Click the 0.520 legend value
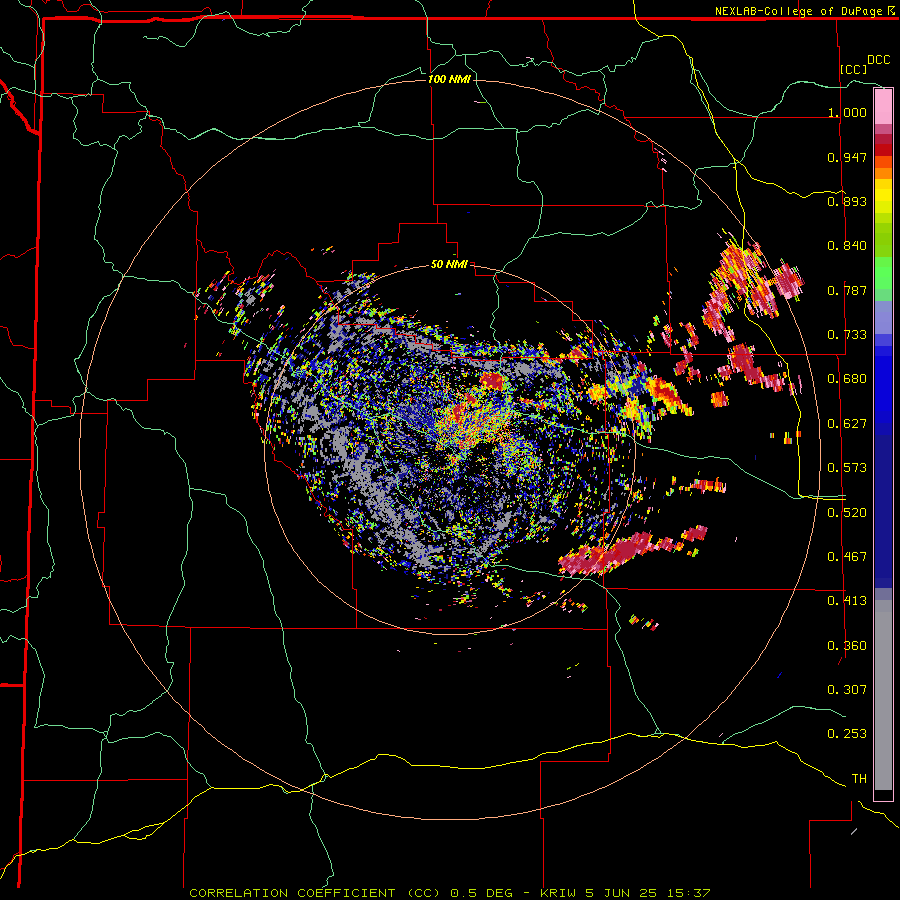900x900 pixels. (x=847, y=513)
